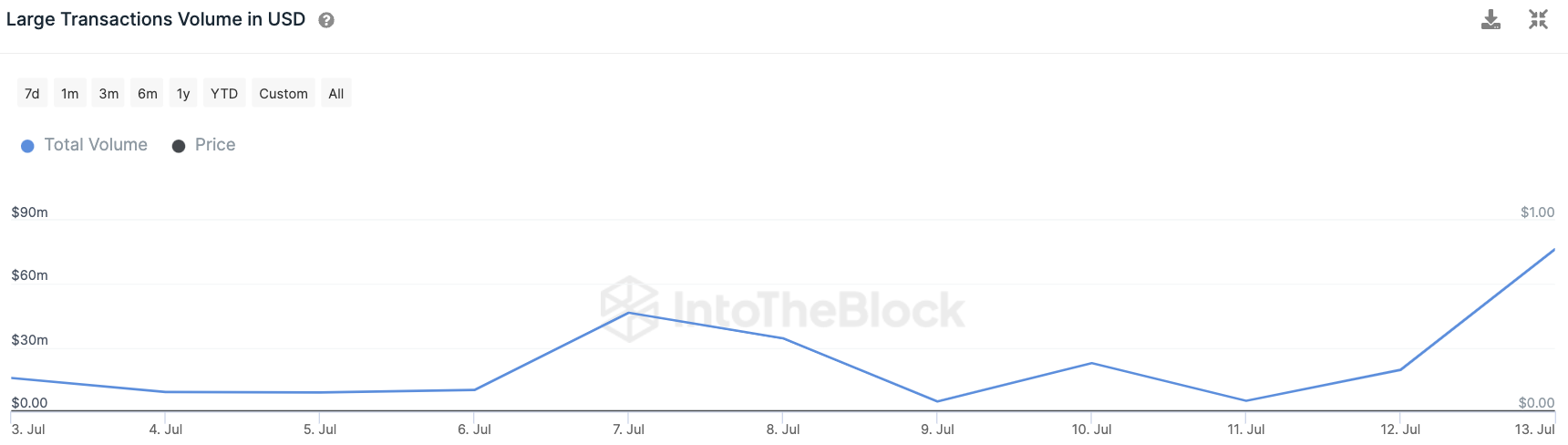Click the 13. Jul line endpoint
Viewport: 1568px width, 445px height.
[1553, 250]
